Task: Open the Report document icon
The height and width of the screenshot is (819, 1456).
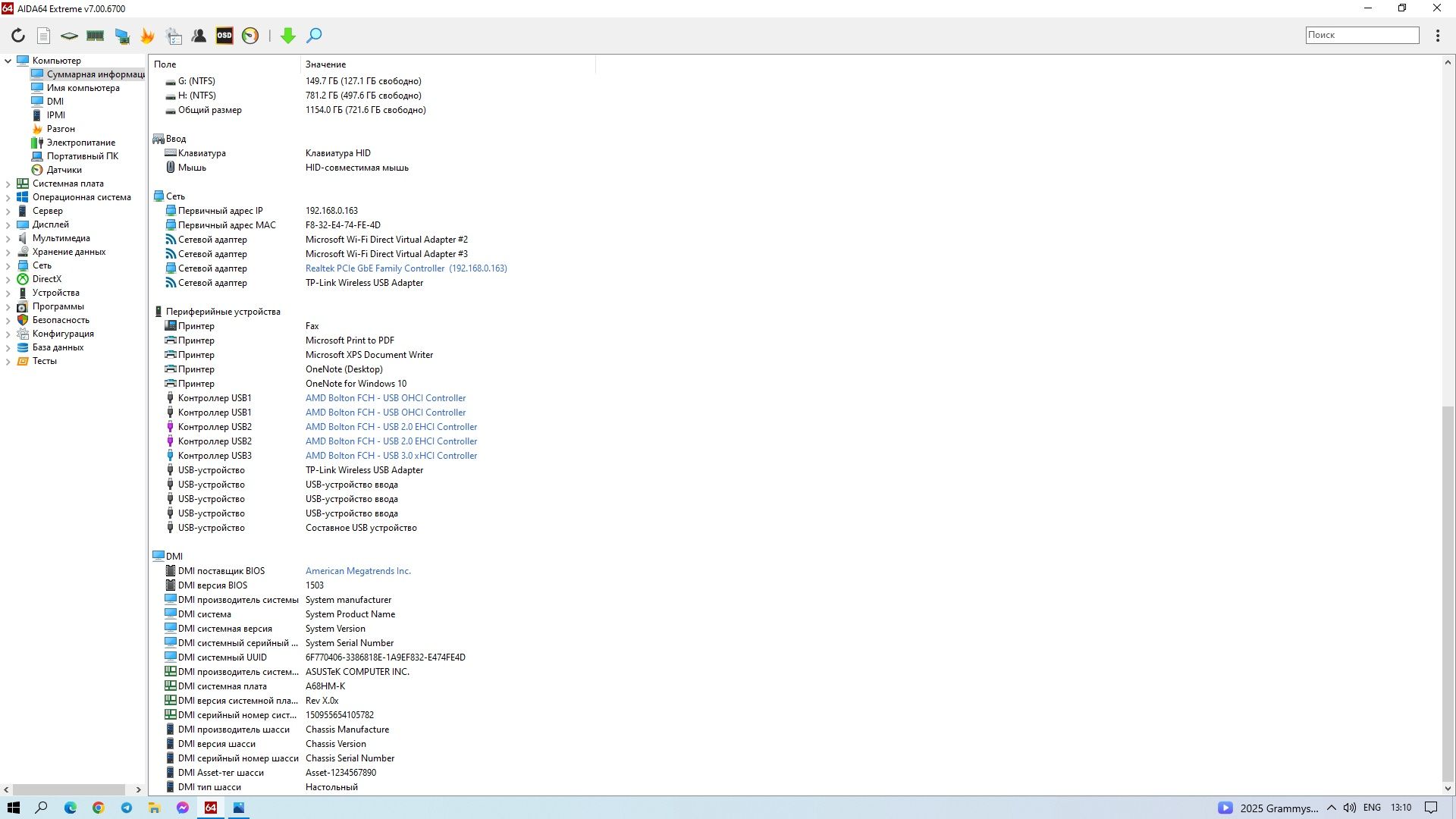Action: 44,36
